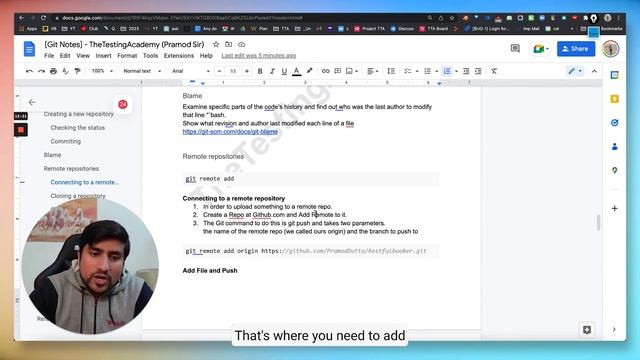
Task: Open the Help menu
Action: (206, 56)
